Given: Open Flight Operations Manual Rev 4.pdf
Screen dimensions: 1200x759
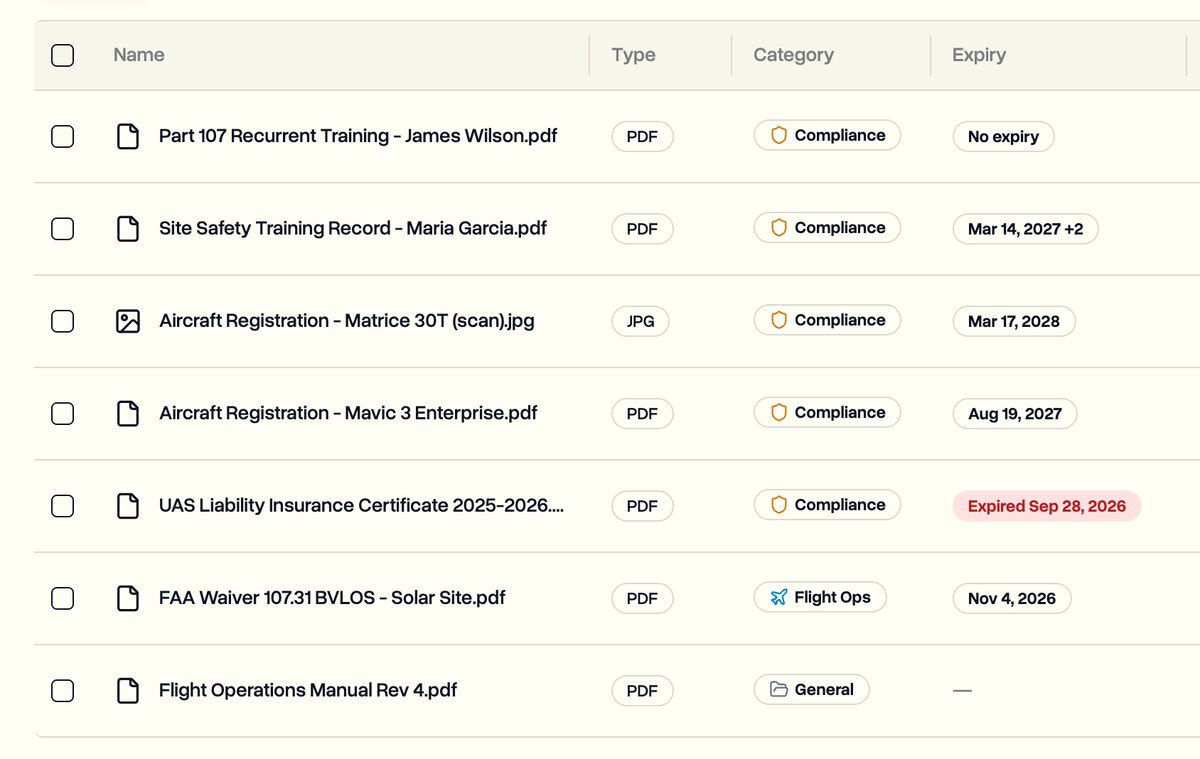Looking at the screenshot, I should [x=308, y=690].
